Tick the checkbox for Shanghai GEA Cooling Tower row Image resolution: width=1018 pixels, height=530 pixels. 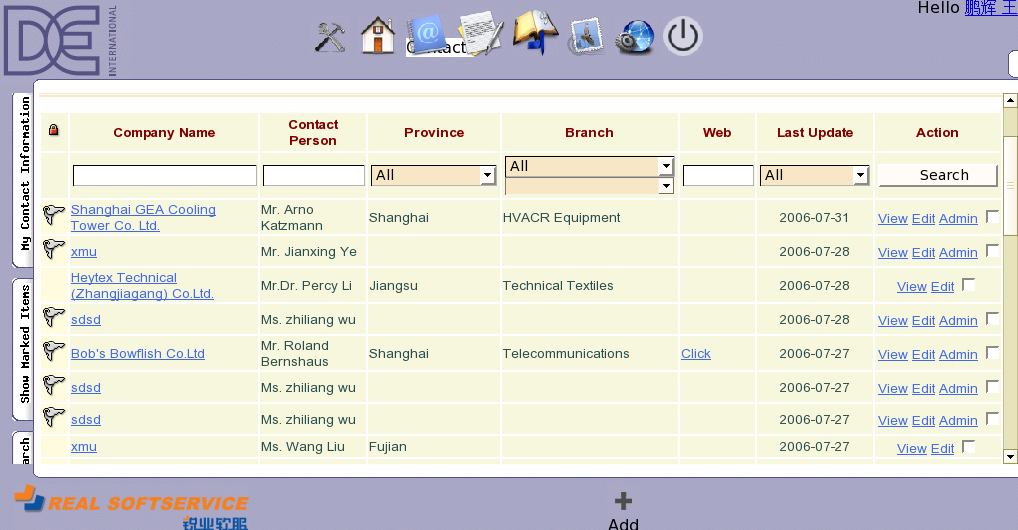coord(992,217)
